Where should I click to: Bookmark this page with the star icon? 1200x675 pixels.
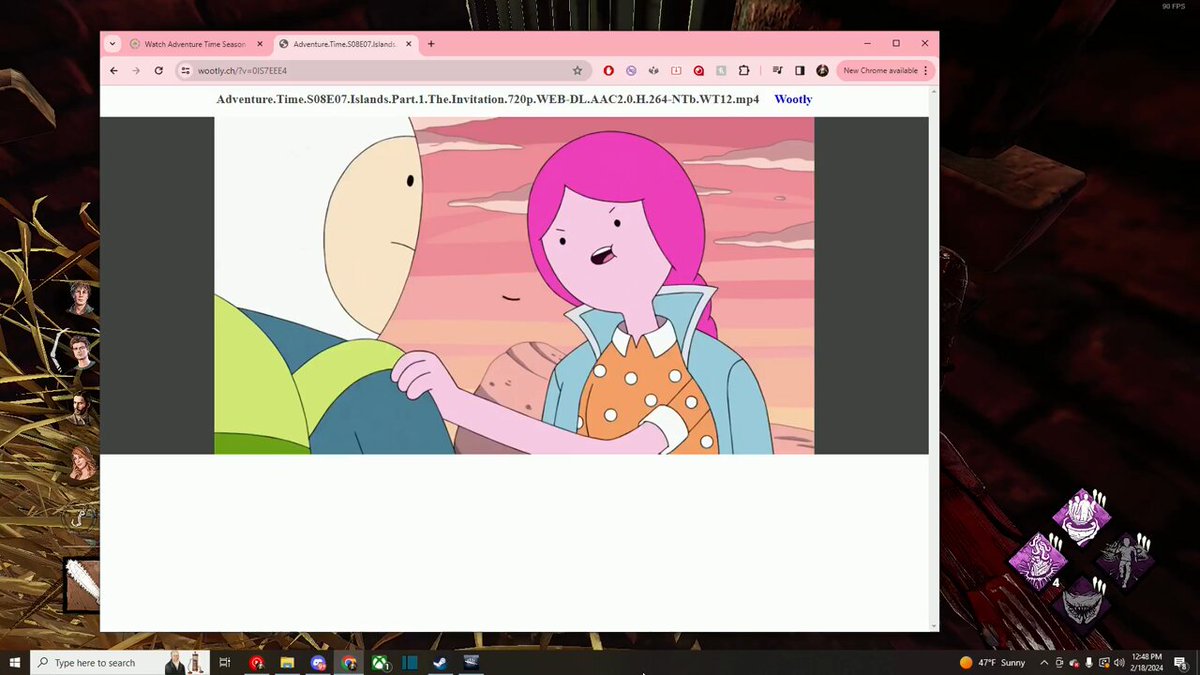(x=577, y=71)
